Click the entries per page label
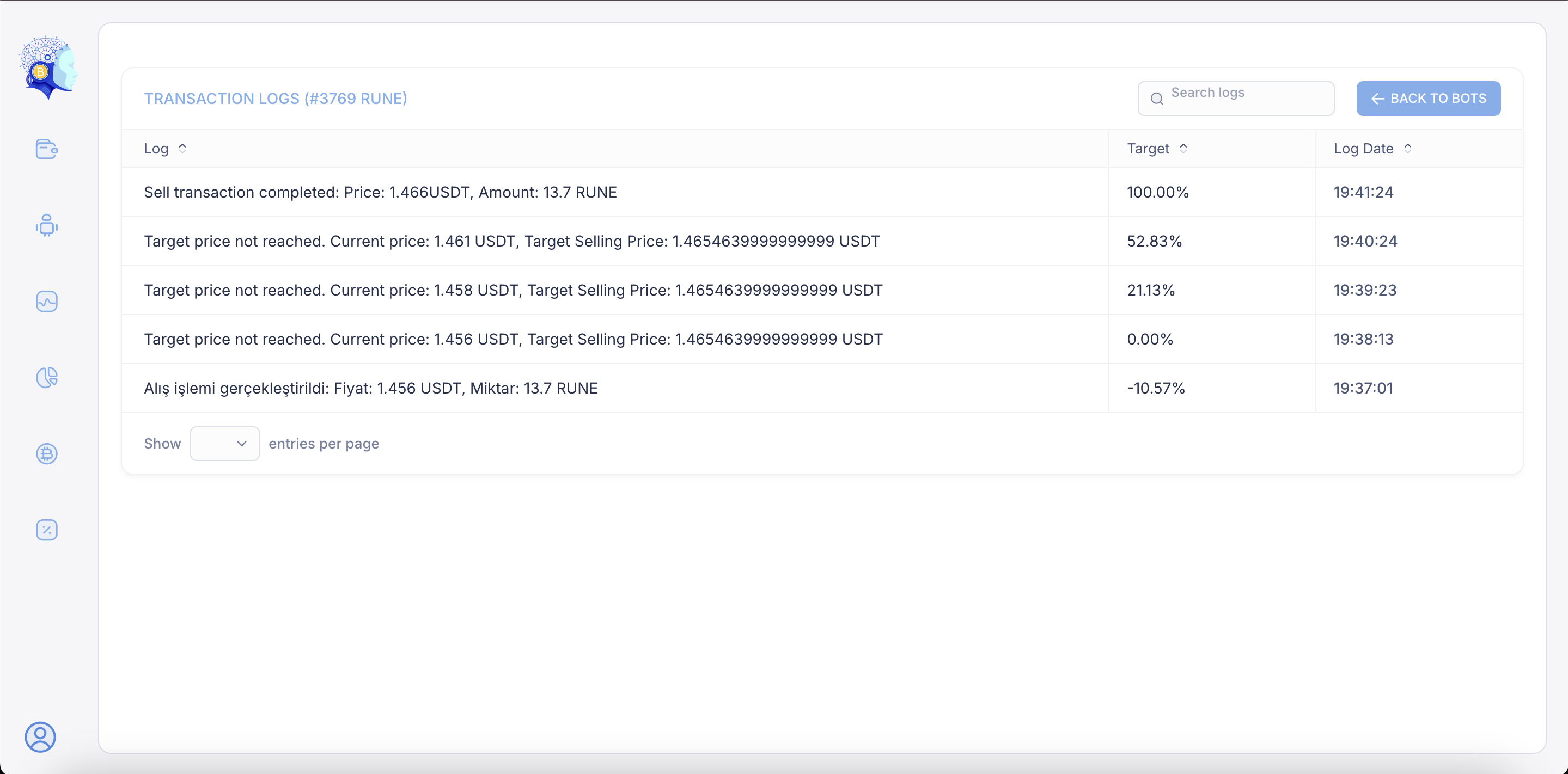Screen dimensions: 1568x774 pyautogui.click(x=324, y=444)
